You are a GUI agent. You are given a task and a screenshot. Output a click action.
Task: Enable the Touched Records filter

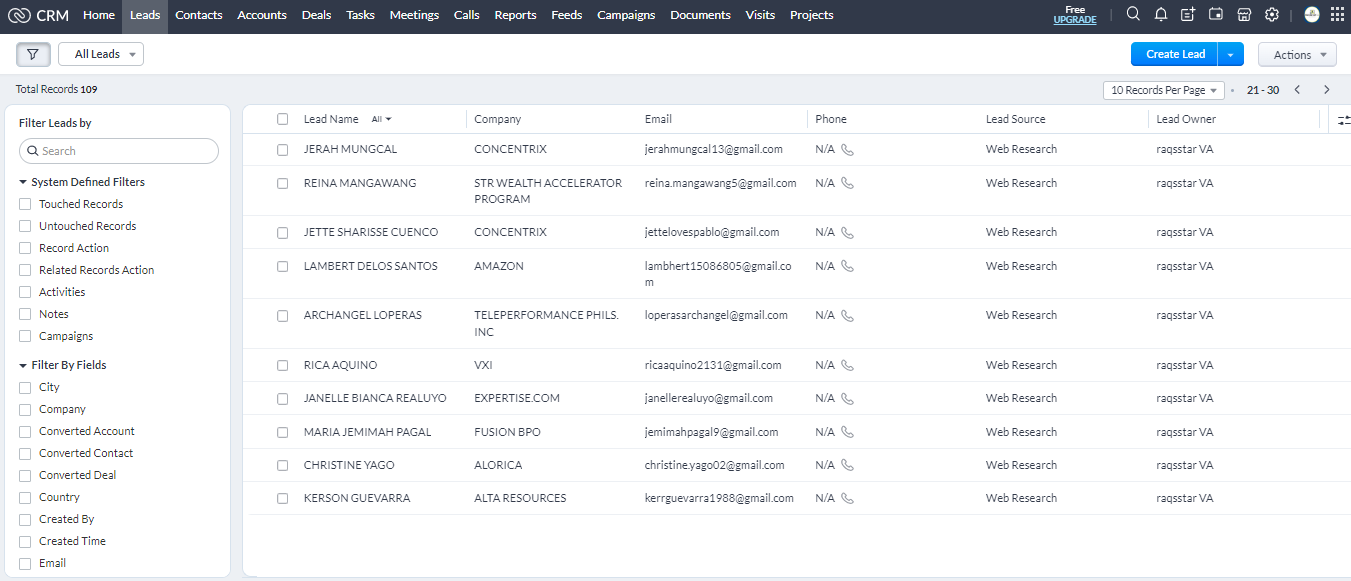point(25,204)
